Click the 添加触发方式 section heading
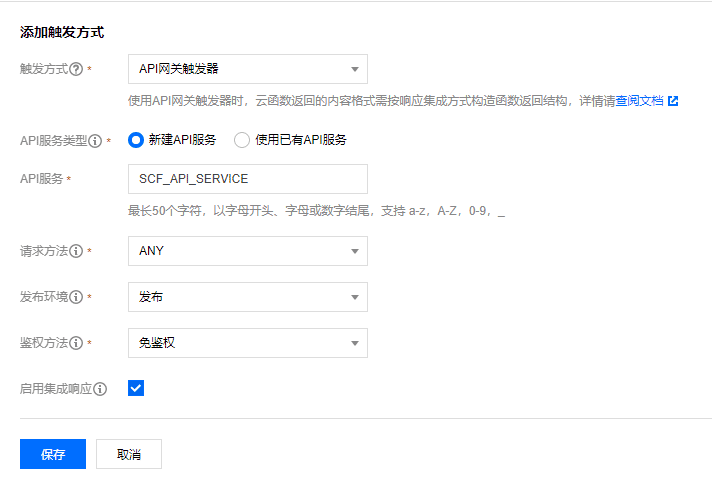Screen dimensions: 712x483 coord(62,33)
